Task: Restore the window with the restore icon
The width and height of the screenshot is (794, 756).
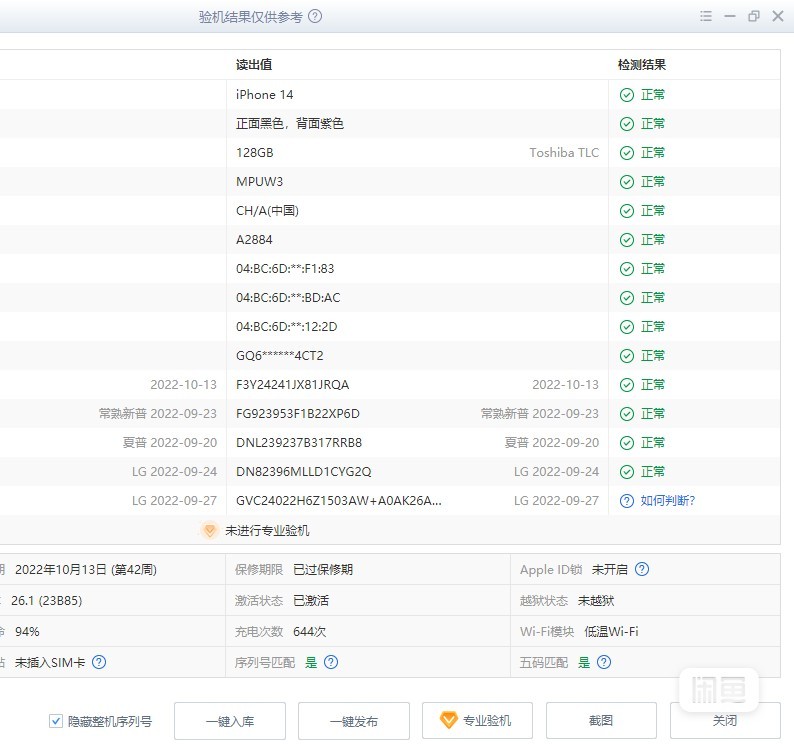Action: (x=753, y=16)
